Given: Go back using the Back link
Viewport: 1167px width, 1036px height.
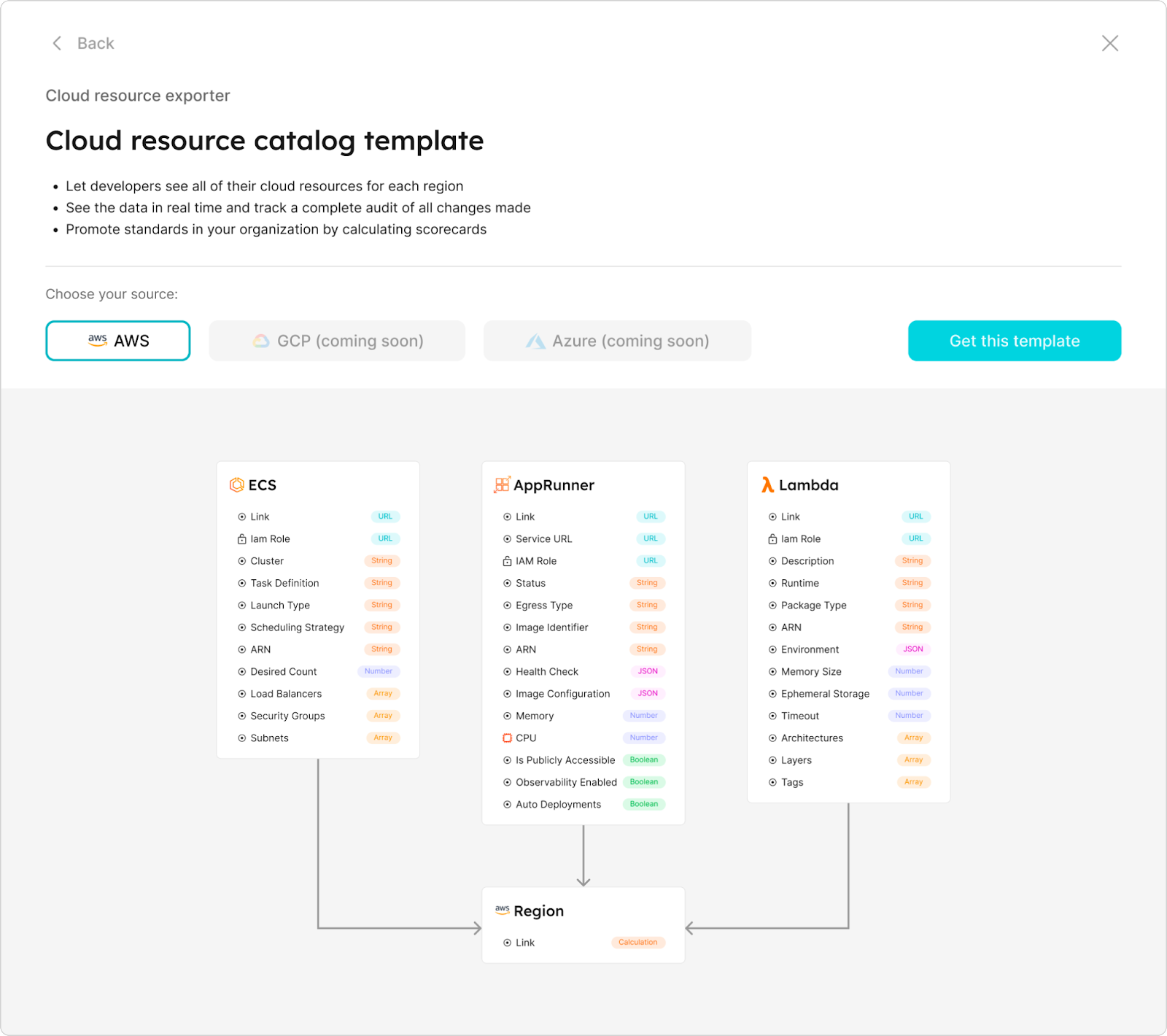Looking at the screenshot, I should 83,44.
